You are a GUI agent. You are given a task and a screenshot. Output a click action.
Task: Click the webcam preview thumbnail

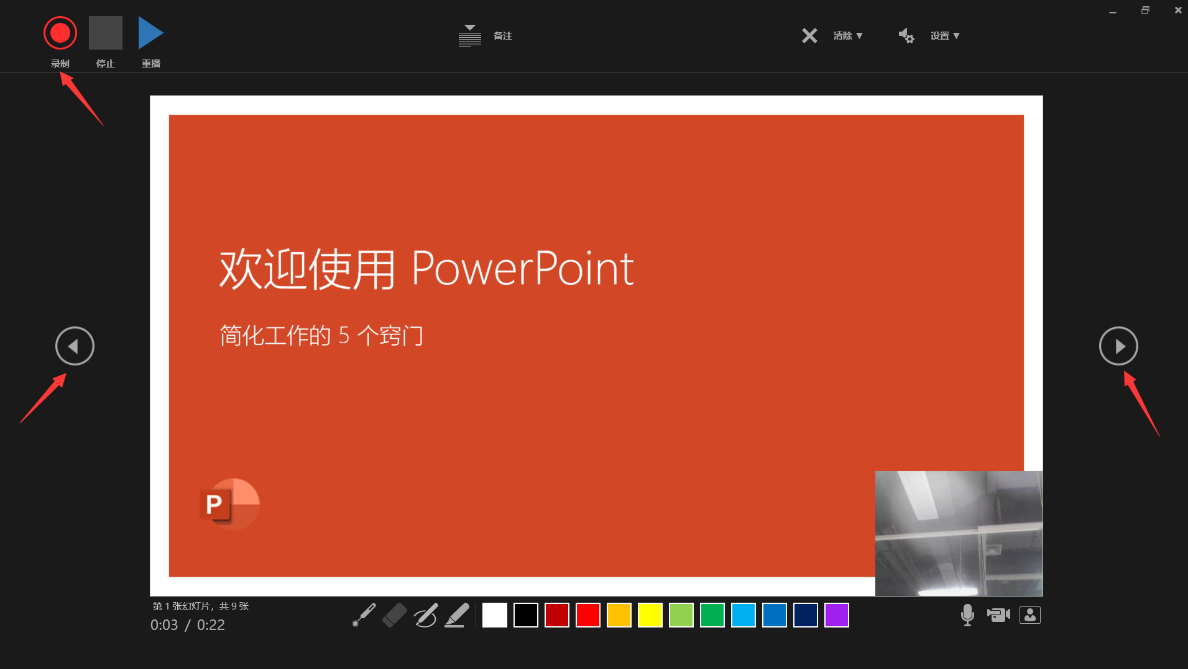coord(958,533)
